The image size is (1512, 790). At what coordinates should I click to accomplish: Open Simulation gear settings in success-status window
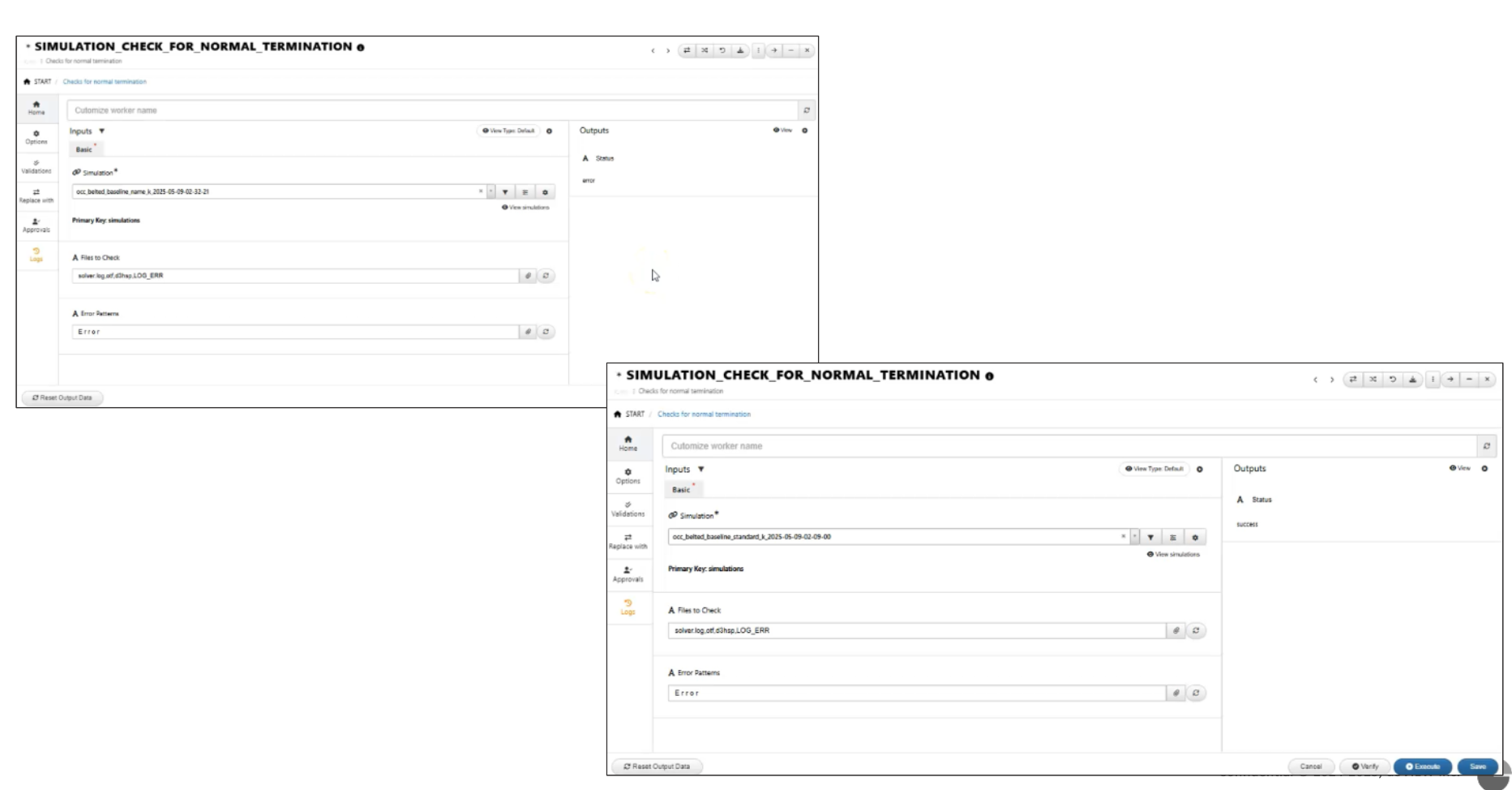coord(1194,537)
